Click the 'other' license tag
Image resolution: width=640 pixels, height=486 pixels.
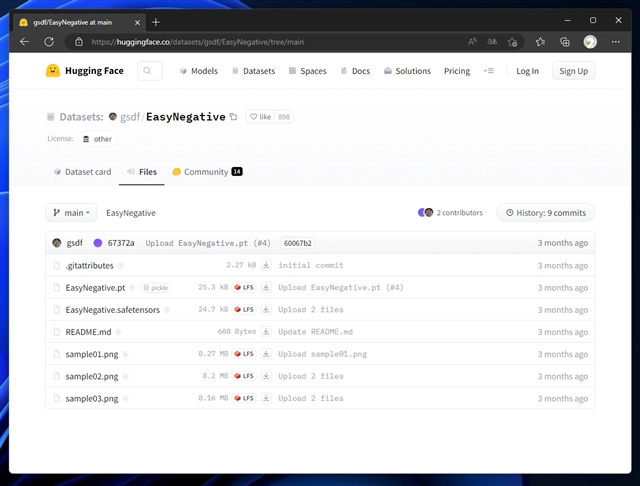click(x=97, y=139)
